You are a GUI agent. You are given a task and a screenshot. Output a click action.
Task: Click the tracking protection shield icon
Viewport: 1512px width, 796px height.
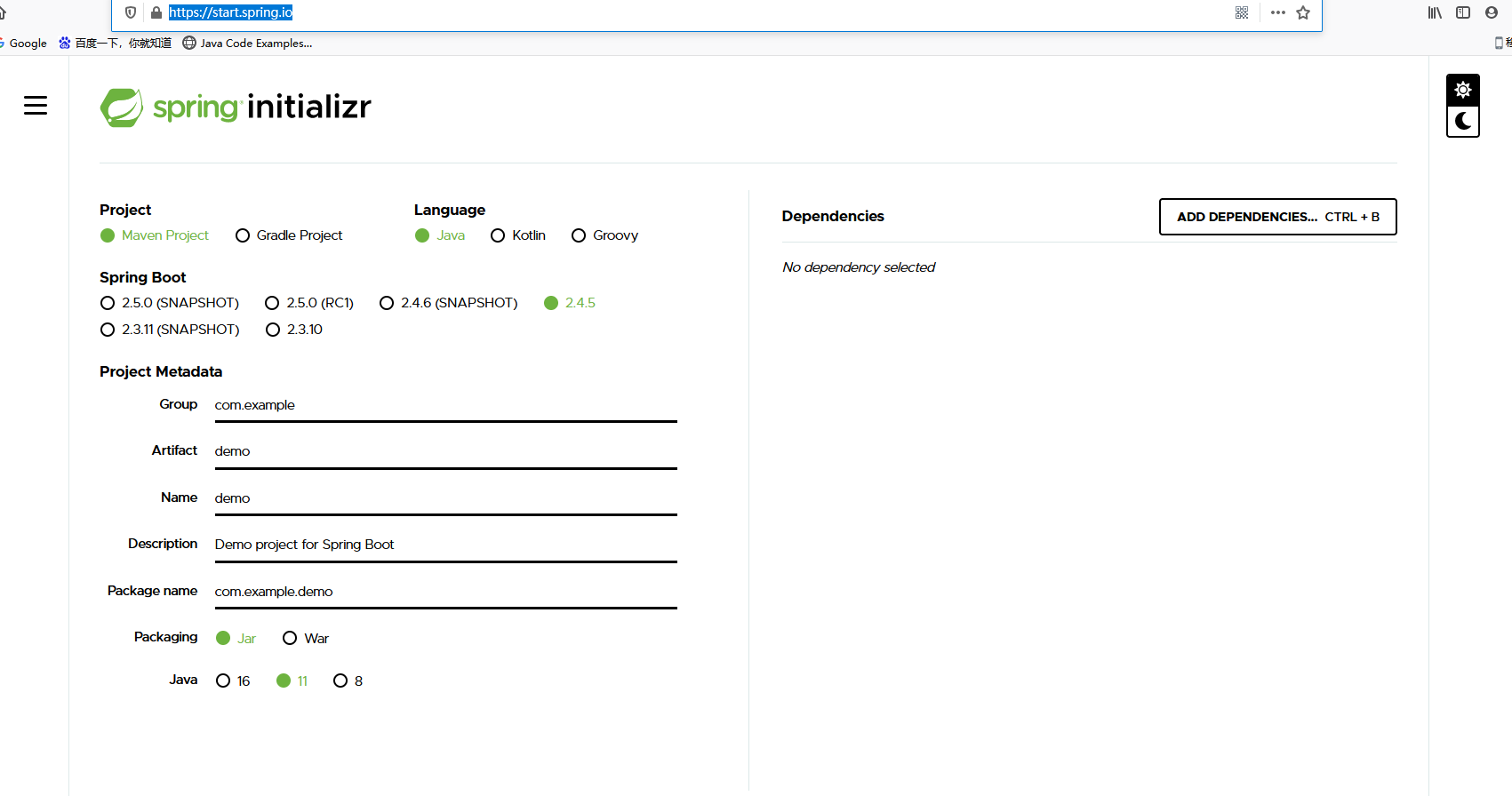pos(131,12)
